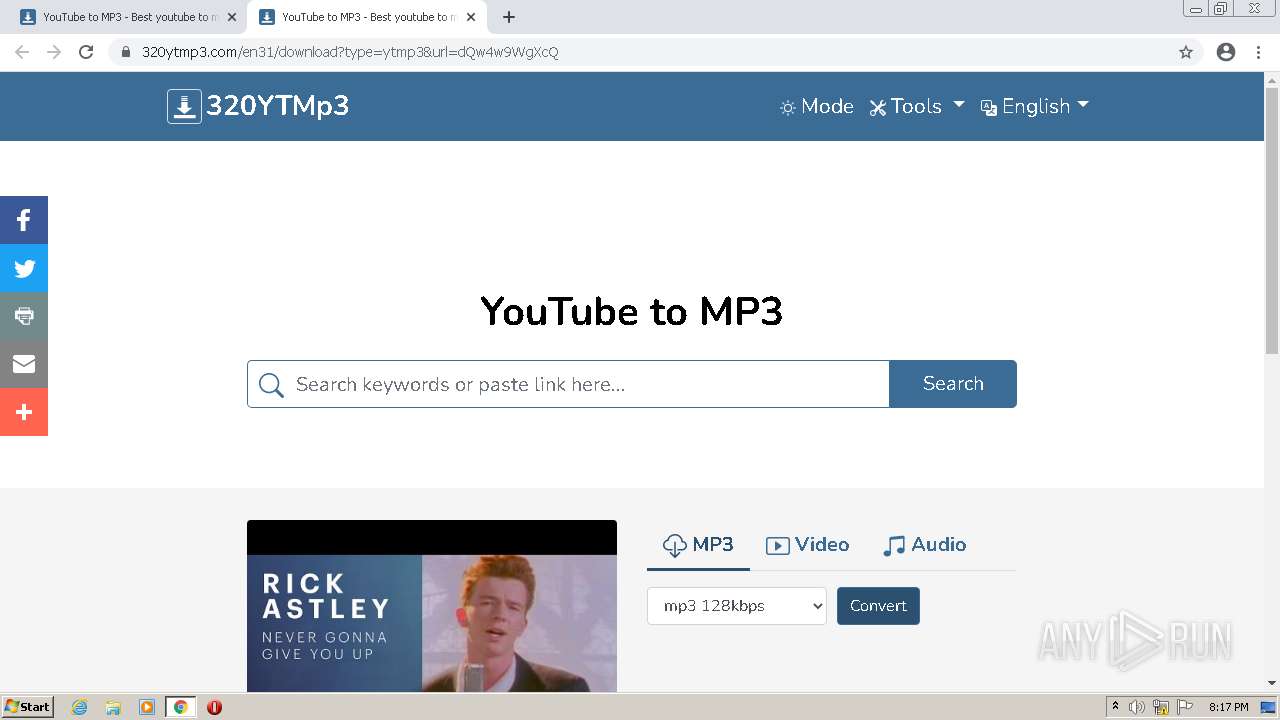Open the Chrome three-dot menu

1259,52
